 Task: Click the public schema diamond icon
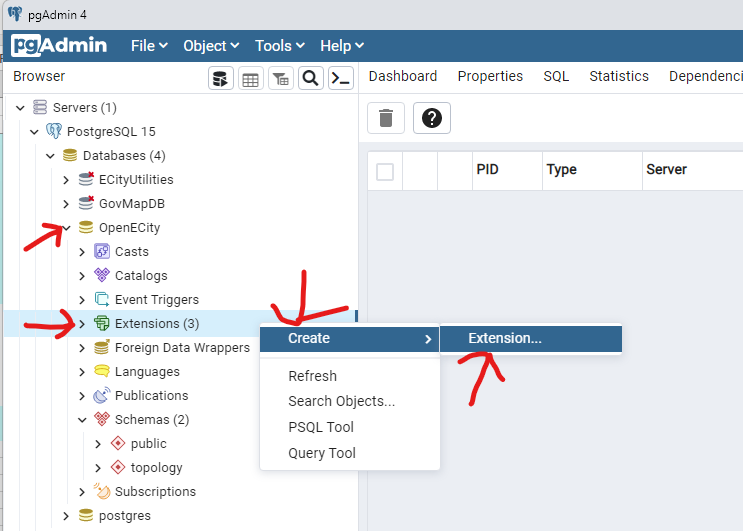(118, 443)
